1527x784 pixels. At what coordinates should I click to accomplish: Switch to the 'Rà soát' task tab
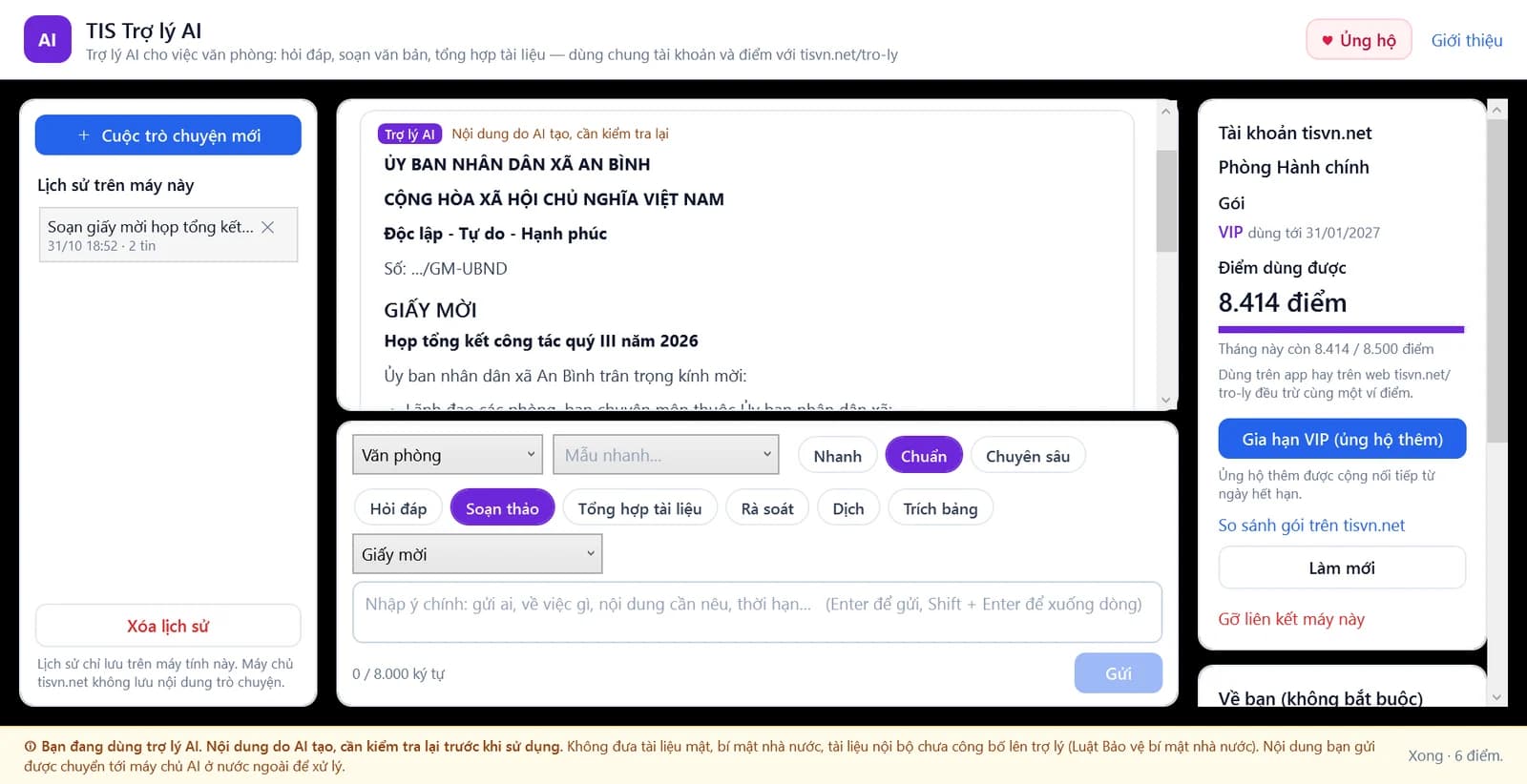click(767, 508)
